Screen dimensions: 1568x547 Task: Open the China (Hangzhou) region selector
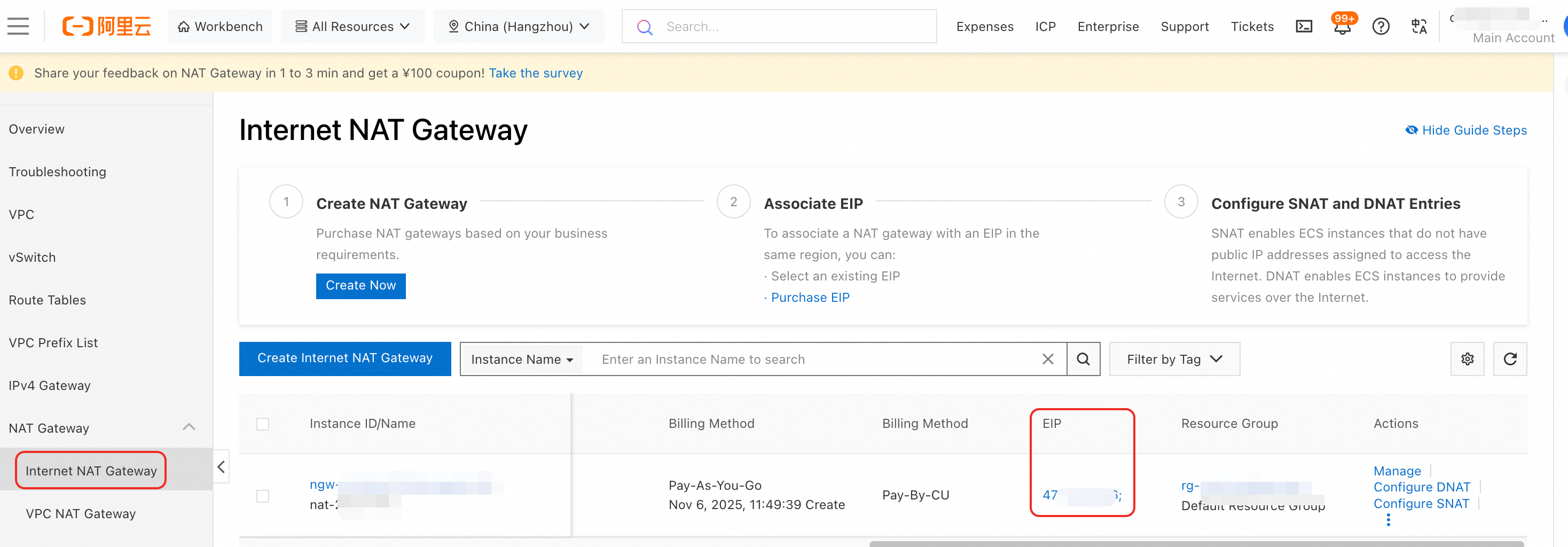[519, 26]
